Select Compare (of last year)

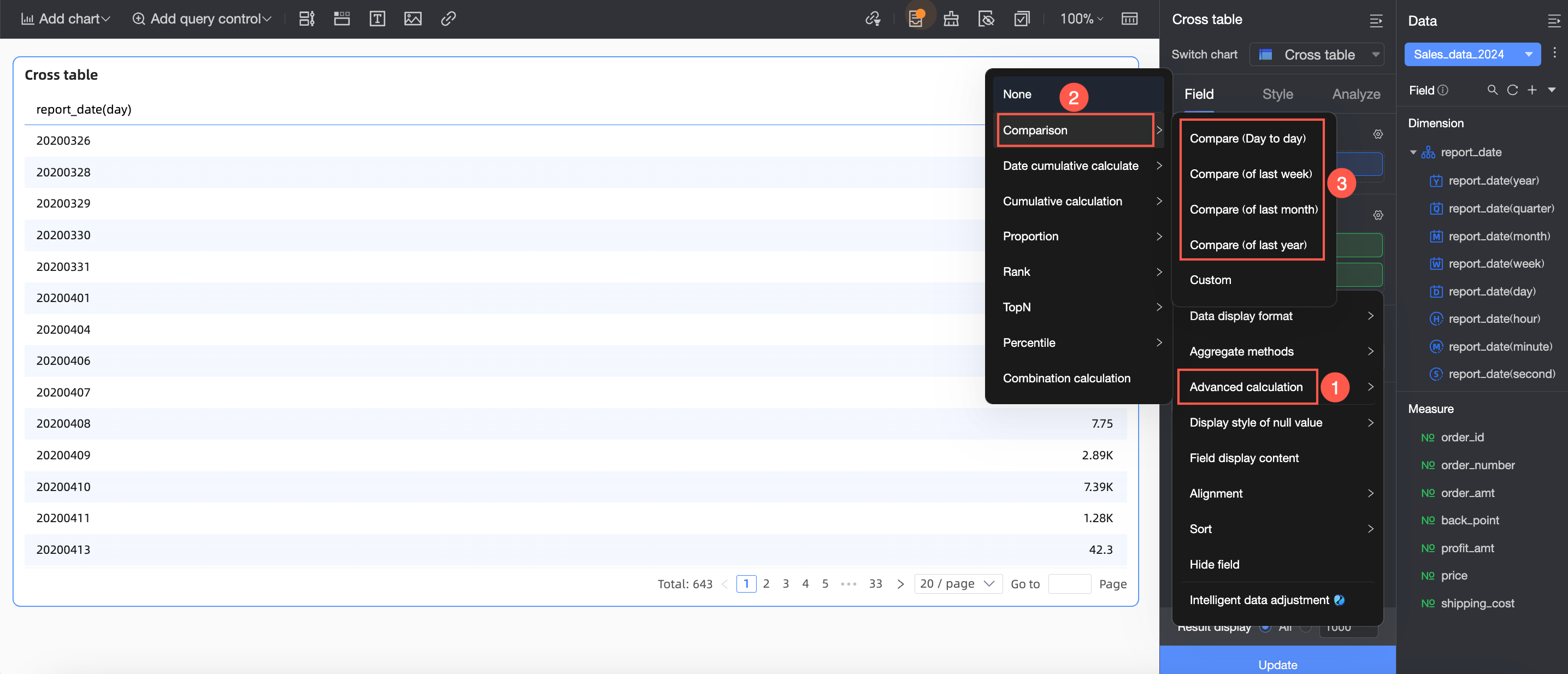[1248, 245]
